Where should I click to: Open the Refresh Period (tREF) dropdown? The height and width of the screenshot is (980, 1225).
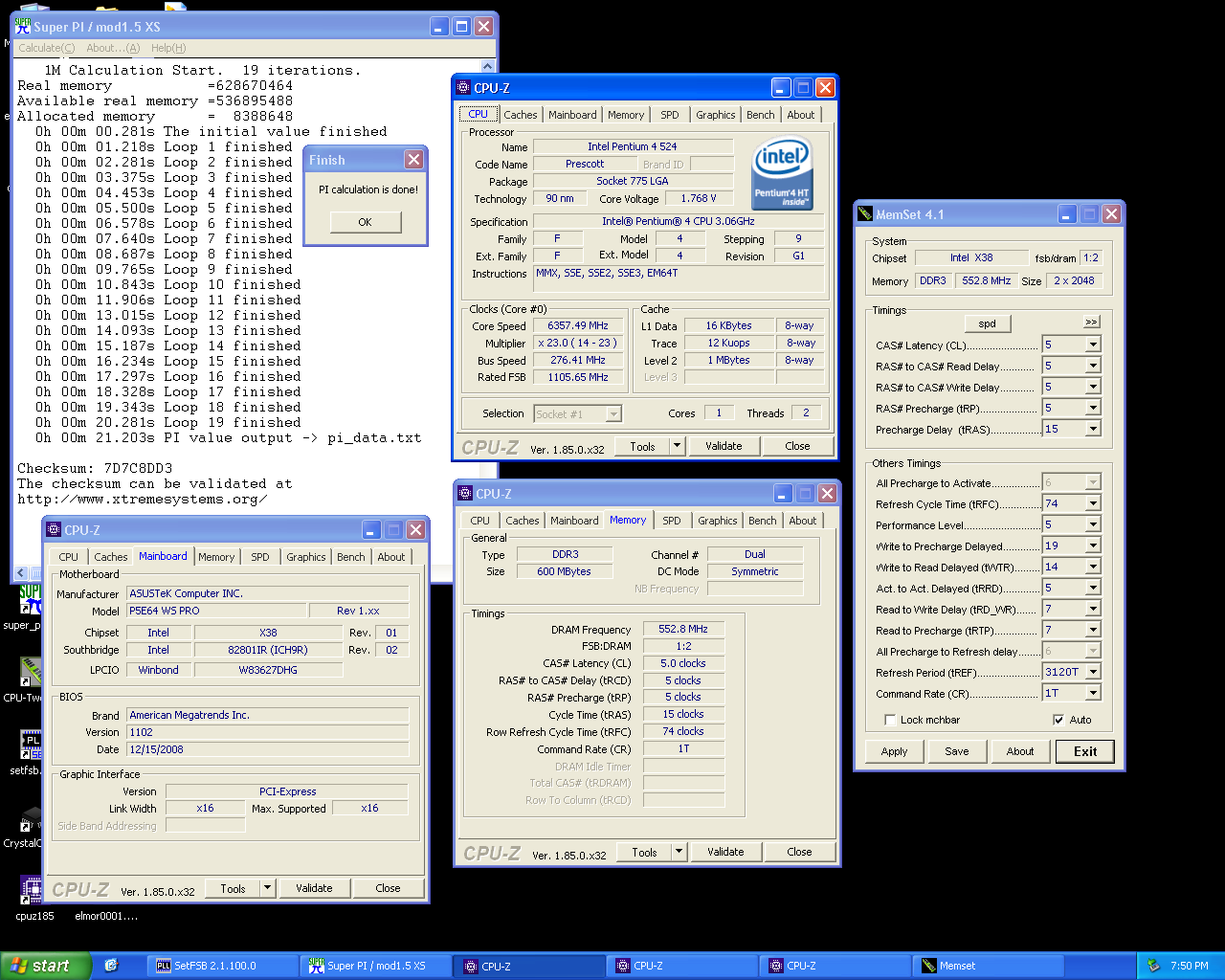coord(1093,672)
